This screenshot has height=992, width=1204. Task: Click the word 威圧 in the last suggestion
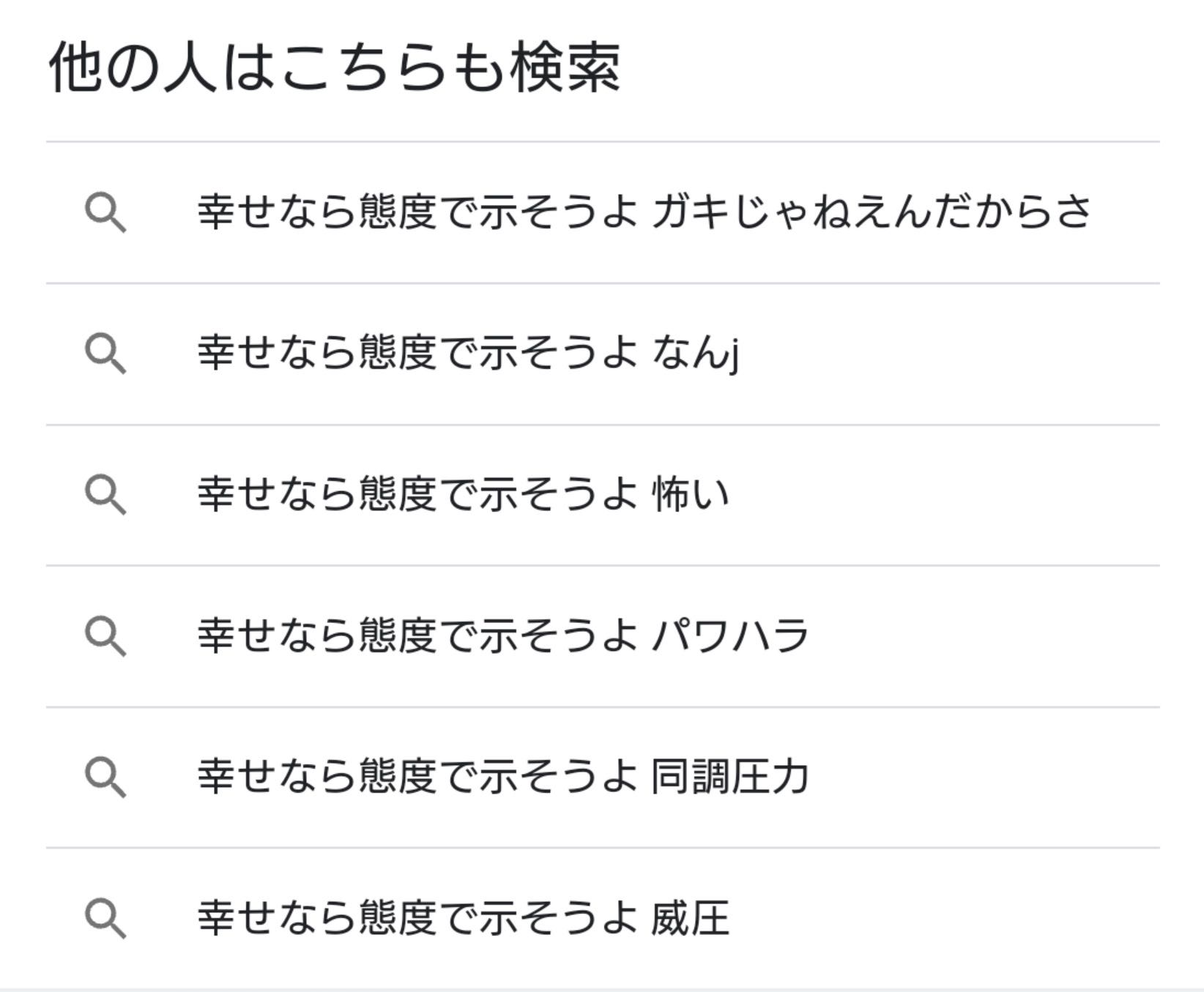(691, 919)
